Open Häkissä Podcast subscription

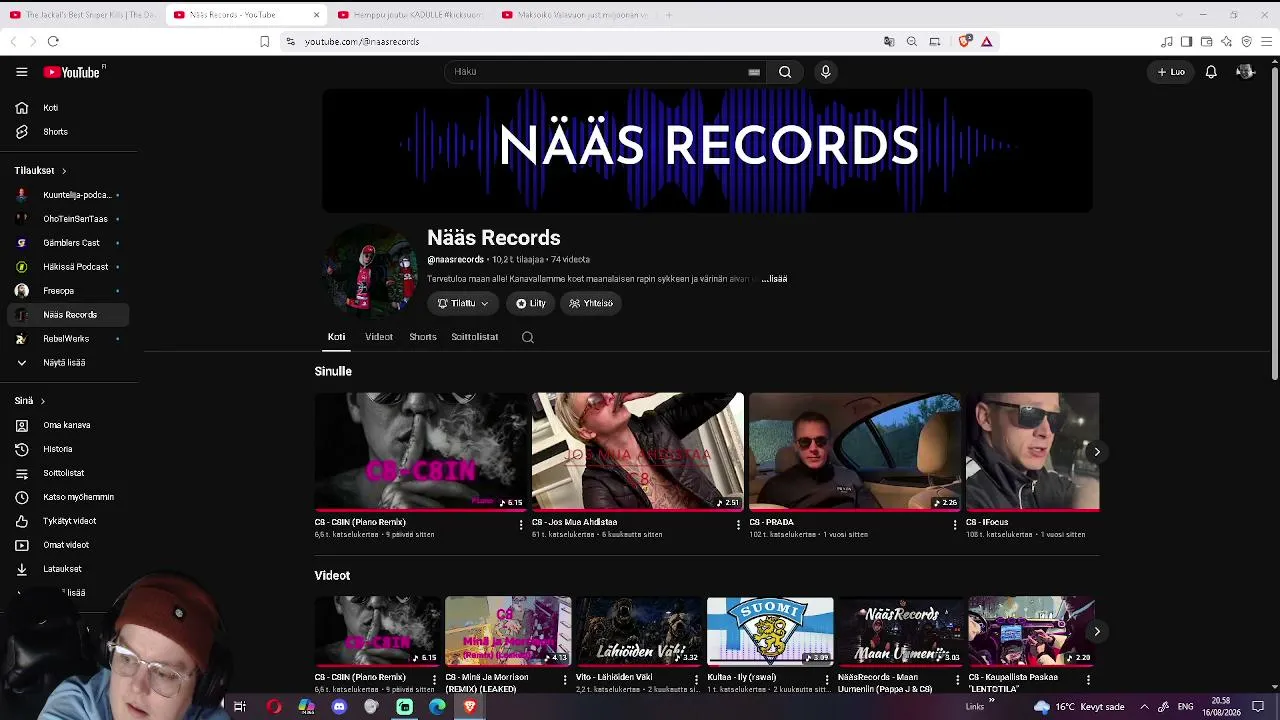68,267
